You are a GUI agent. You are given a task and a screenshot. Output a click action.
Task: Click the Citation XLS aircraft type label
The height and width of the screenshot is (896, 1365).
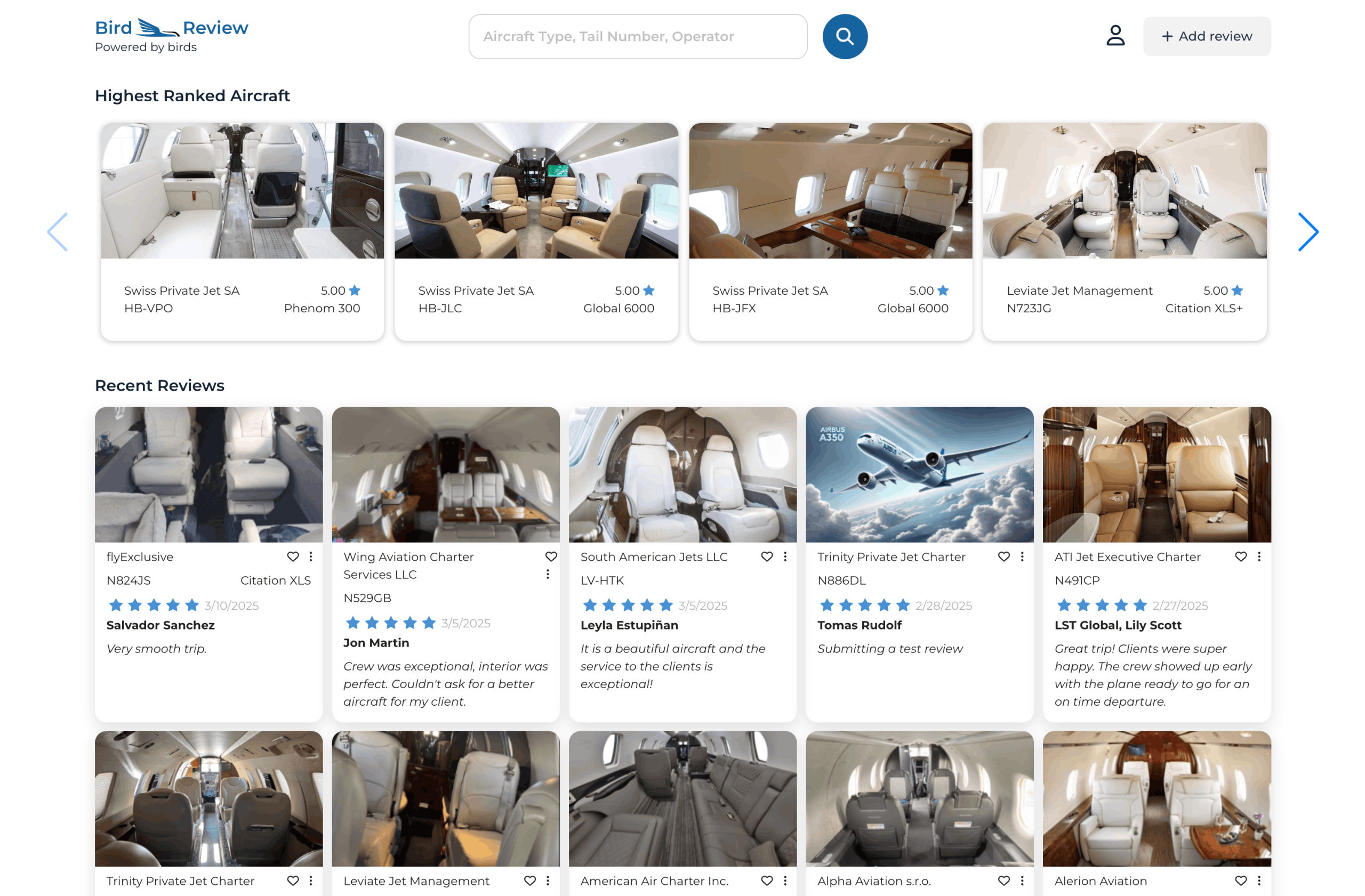[275, 580]
